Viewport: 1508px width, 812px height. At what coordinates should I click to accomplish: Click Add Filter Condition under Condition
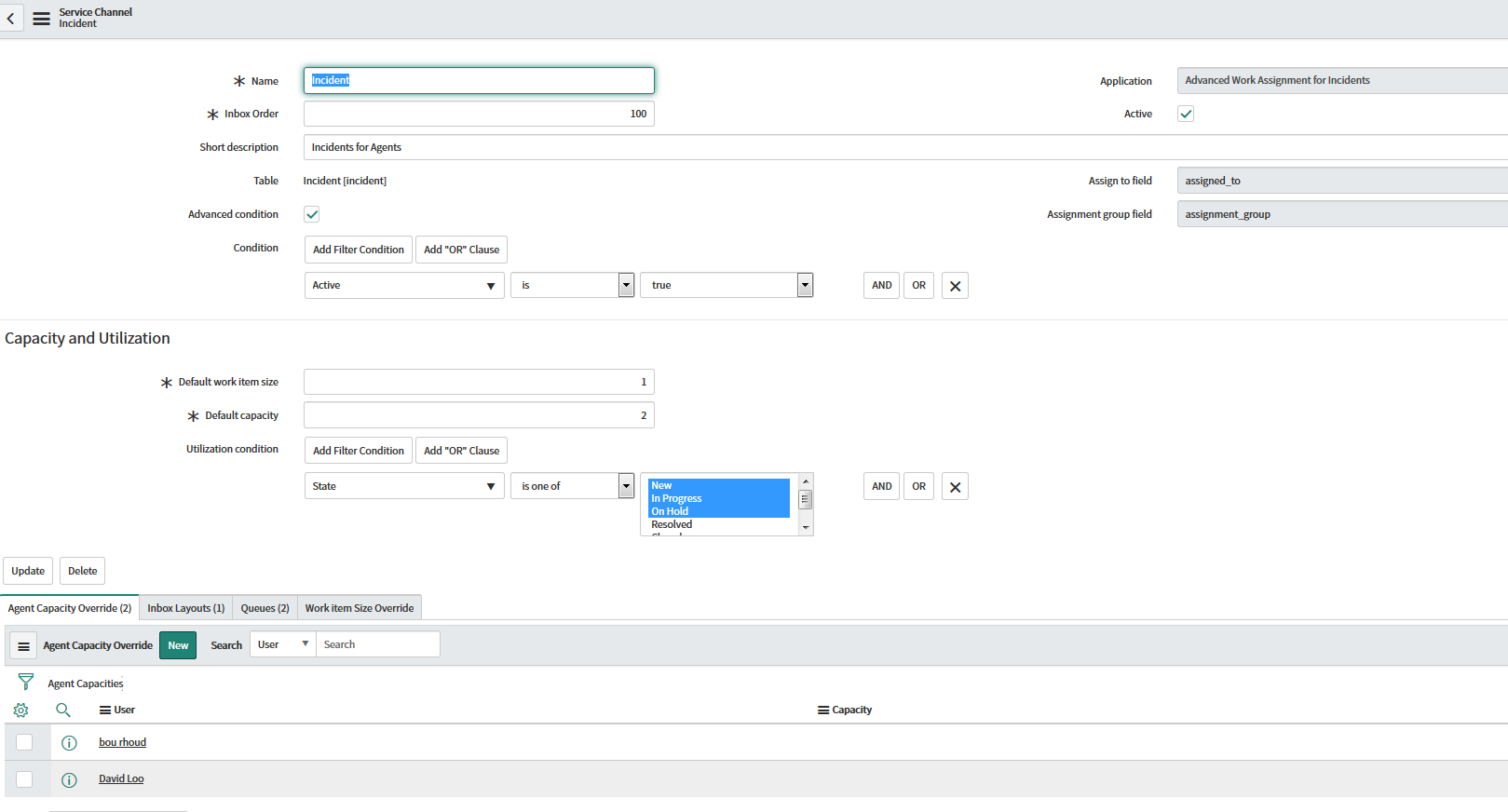pyautogui.click(x=359, y=250)
